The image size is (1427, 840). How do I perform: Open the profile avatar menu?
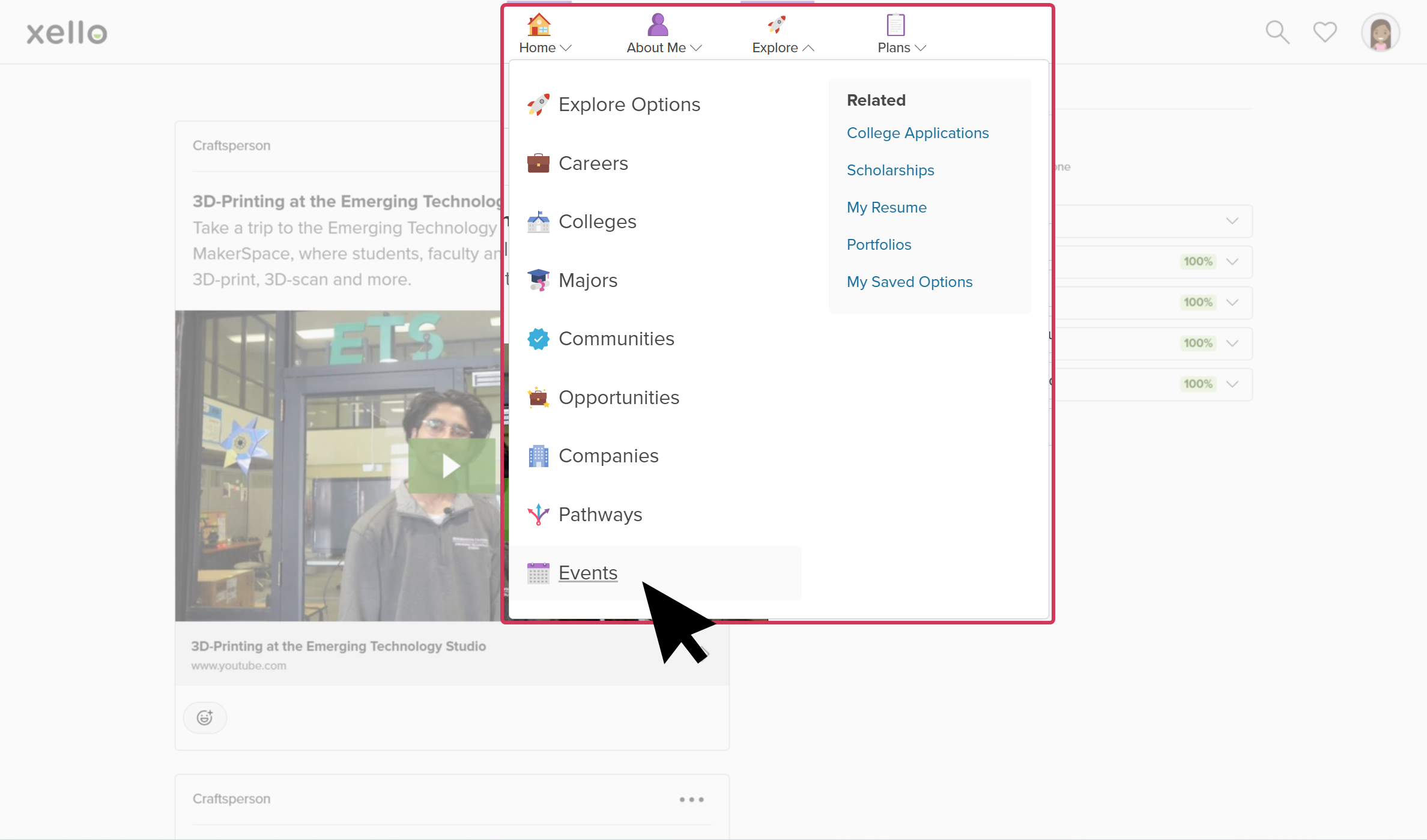click(x=1380, y=32)
